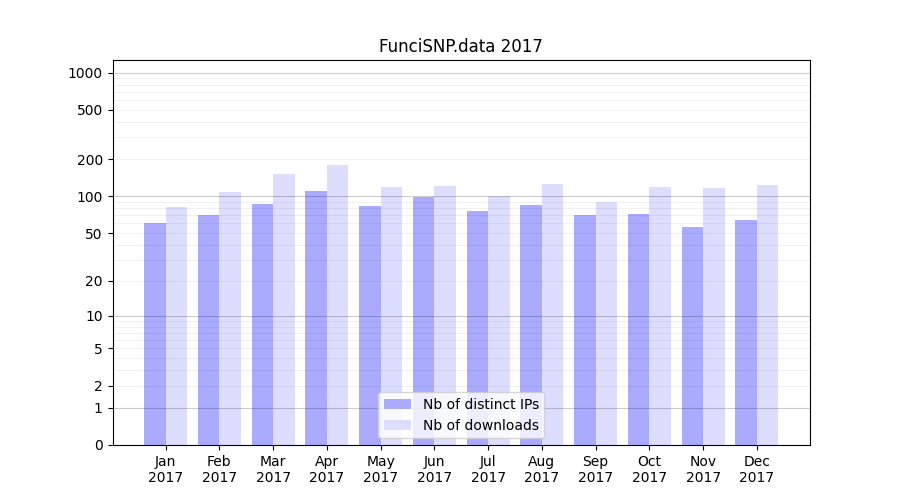
Task: Click the Nb of downloads legend swatch
Action: 397,425
